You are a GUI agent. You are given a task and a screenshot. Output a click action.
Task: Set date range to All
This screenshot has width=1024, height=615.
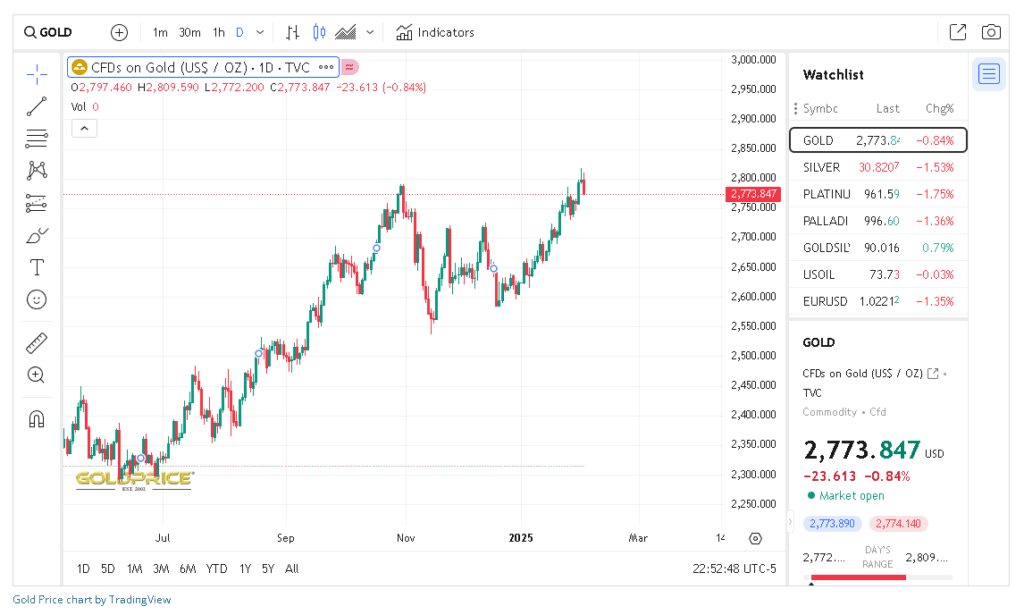292,569
